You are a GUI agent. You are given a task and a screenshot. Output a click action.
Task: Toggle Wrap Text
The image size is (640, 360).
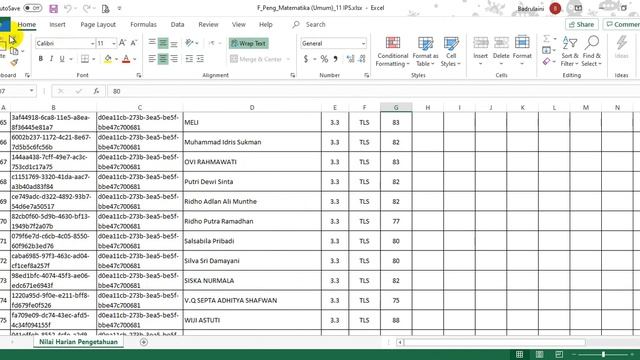point(249,43)
